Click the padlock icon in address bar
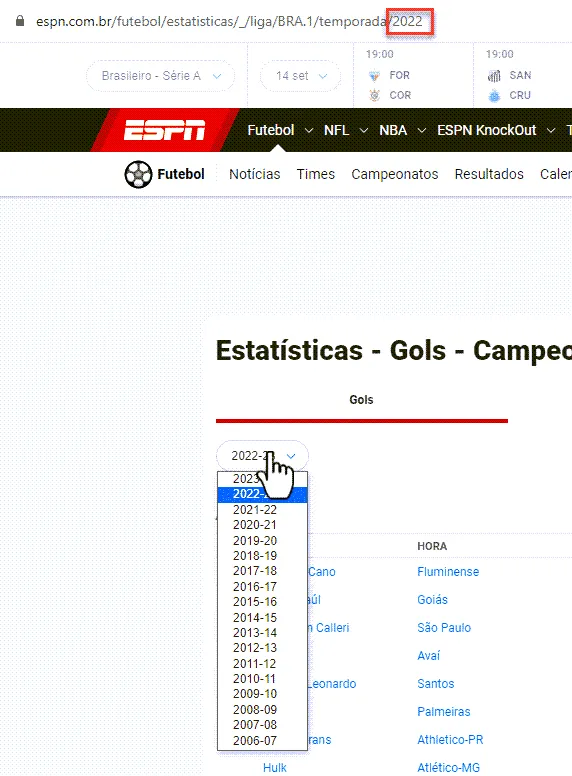This screenshot has width=572, height=776. [x=20, y=21]
